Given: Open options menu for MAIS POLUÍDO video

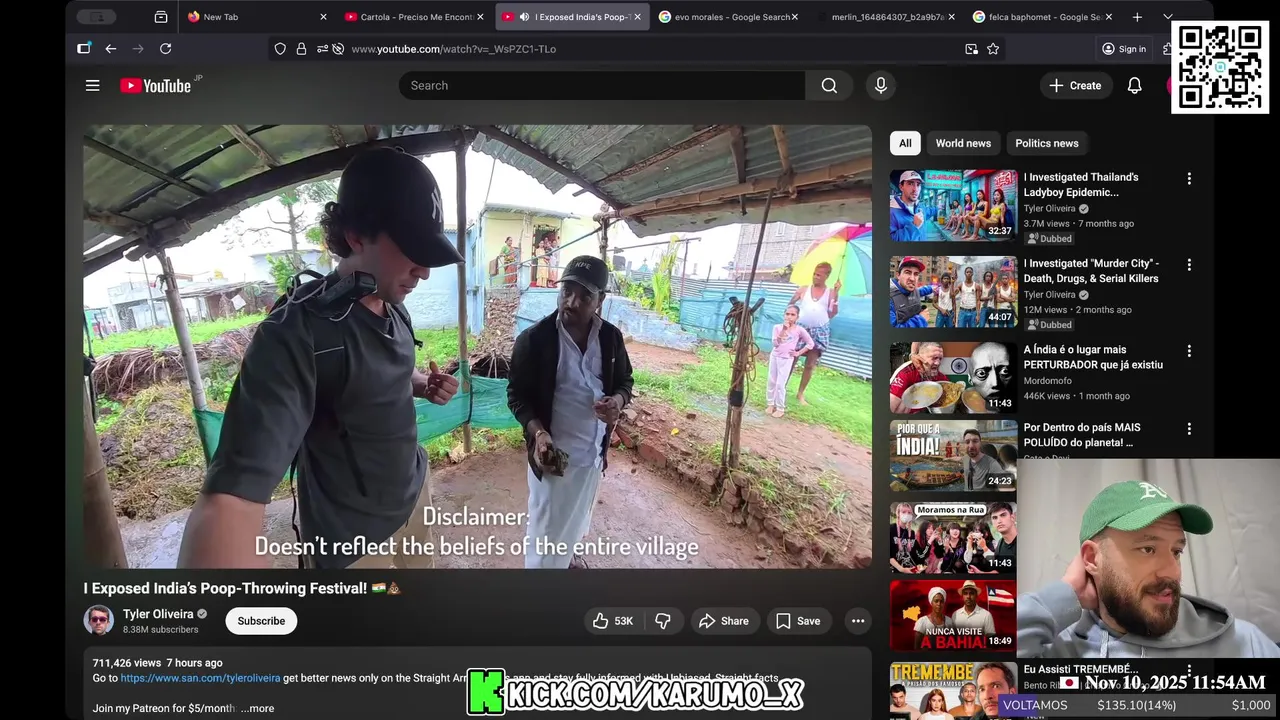Looking at the screenshot, I should pyautogui.click(x=1189, y=429).
